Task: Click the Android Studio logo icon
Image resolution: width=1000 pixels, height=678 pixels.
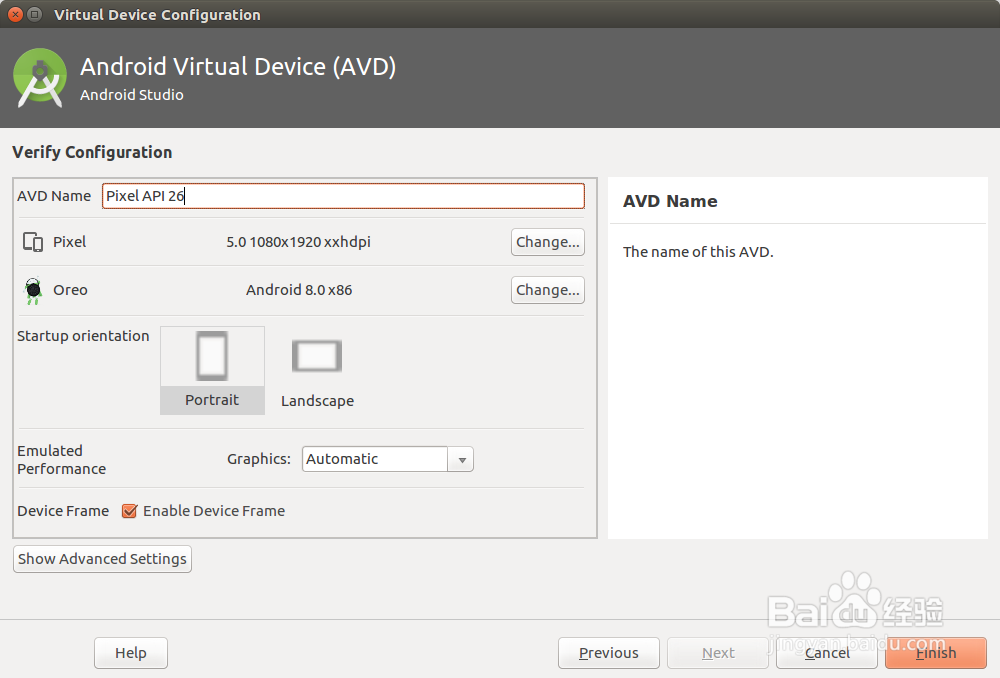Action: click(x=40, y=78)
